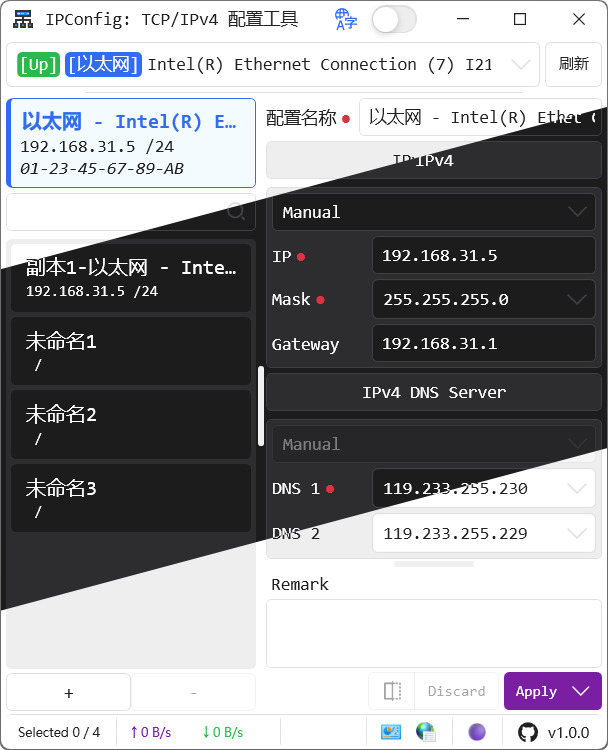The width and height of the screenshot is (608, 750).
Task: Open the language translation icon in title bar
Action: coord(346,20)
